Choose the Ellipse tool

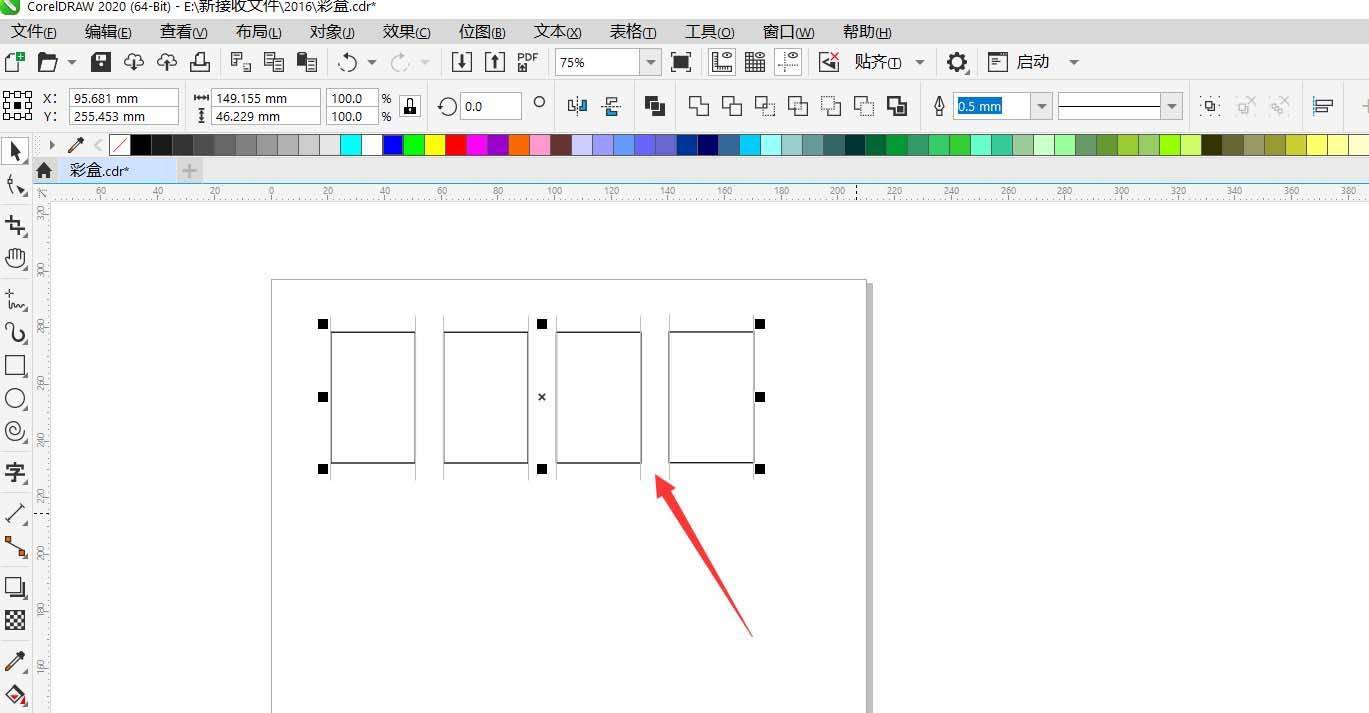pyautogui.click(x=15, y=399)
